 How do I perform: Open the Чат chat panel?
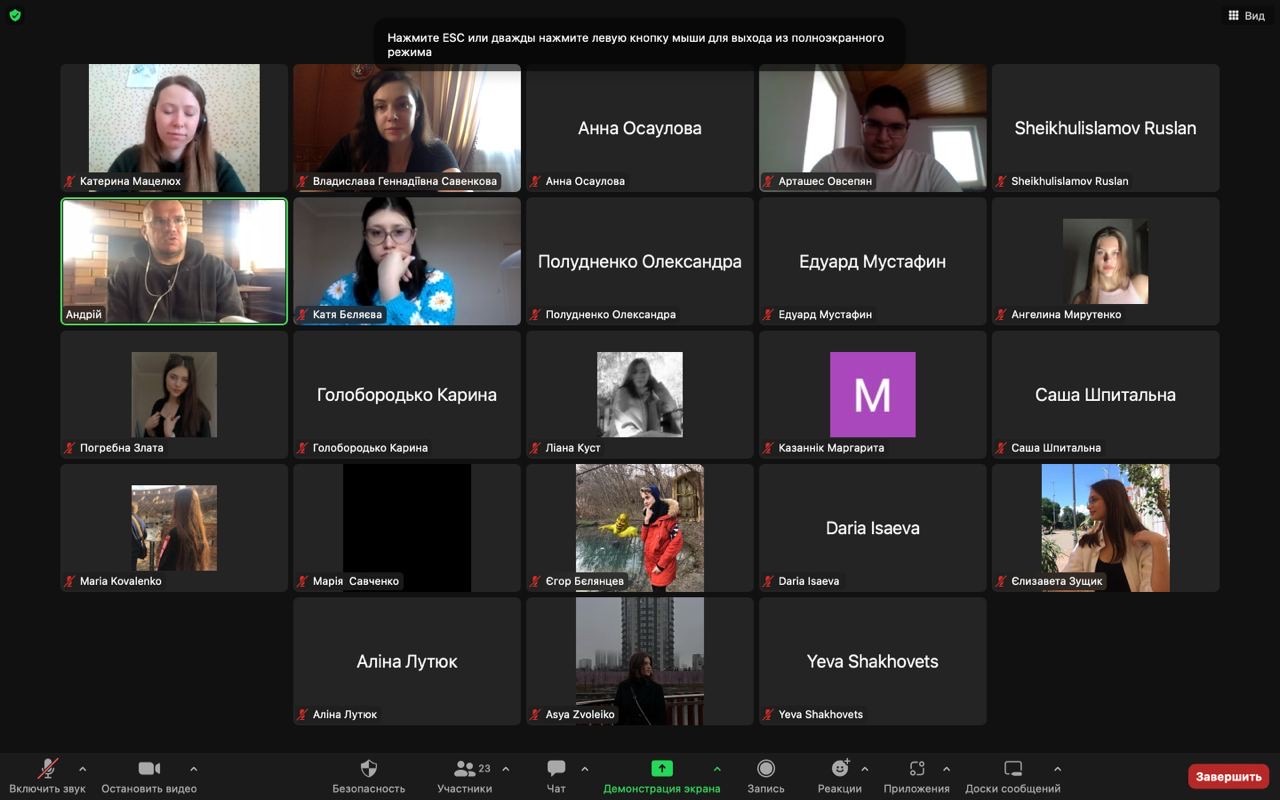coord(556,775)
